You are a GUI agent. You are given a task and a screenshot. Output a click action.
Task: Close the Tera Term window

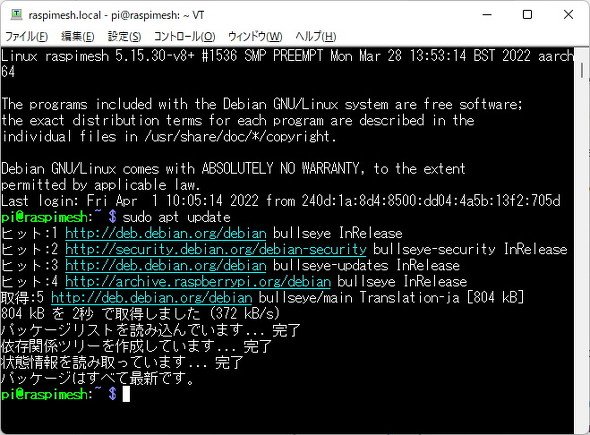pos(569,15)
